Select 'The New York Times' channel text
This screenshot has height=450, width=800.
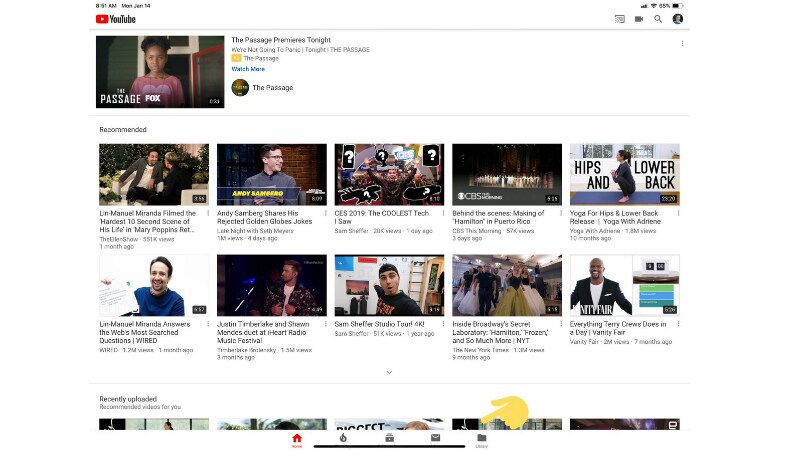pyautogui.click(x=480, y=351)
